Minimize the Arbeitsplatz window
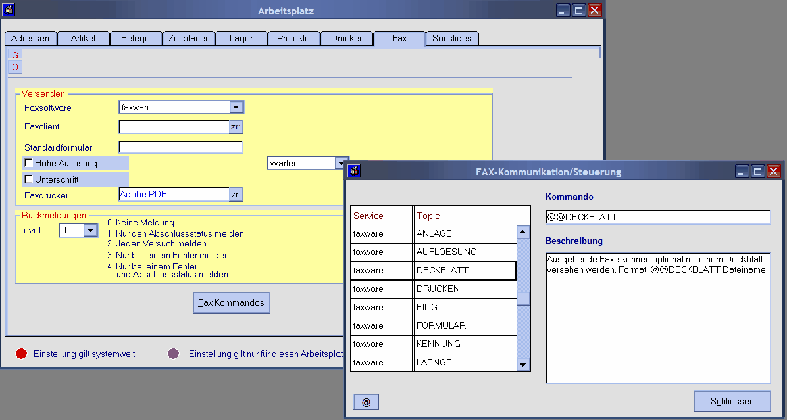Screen dimensions: 787x420 pos(563,10)
